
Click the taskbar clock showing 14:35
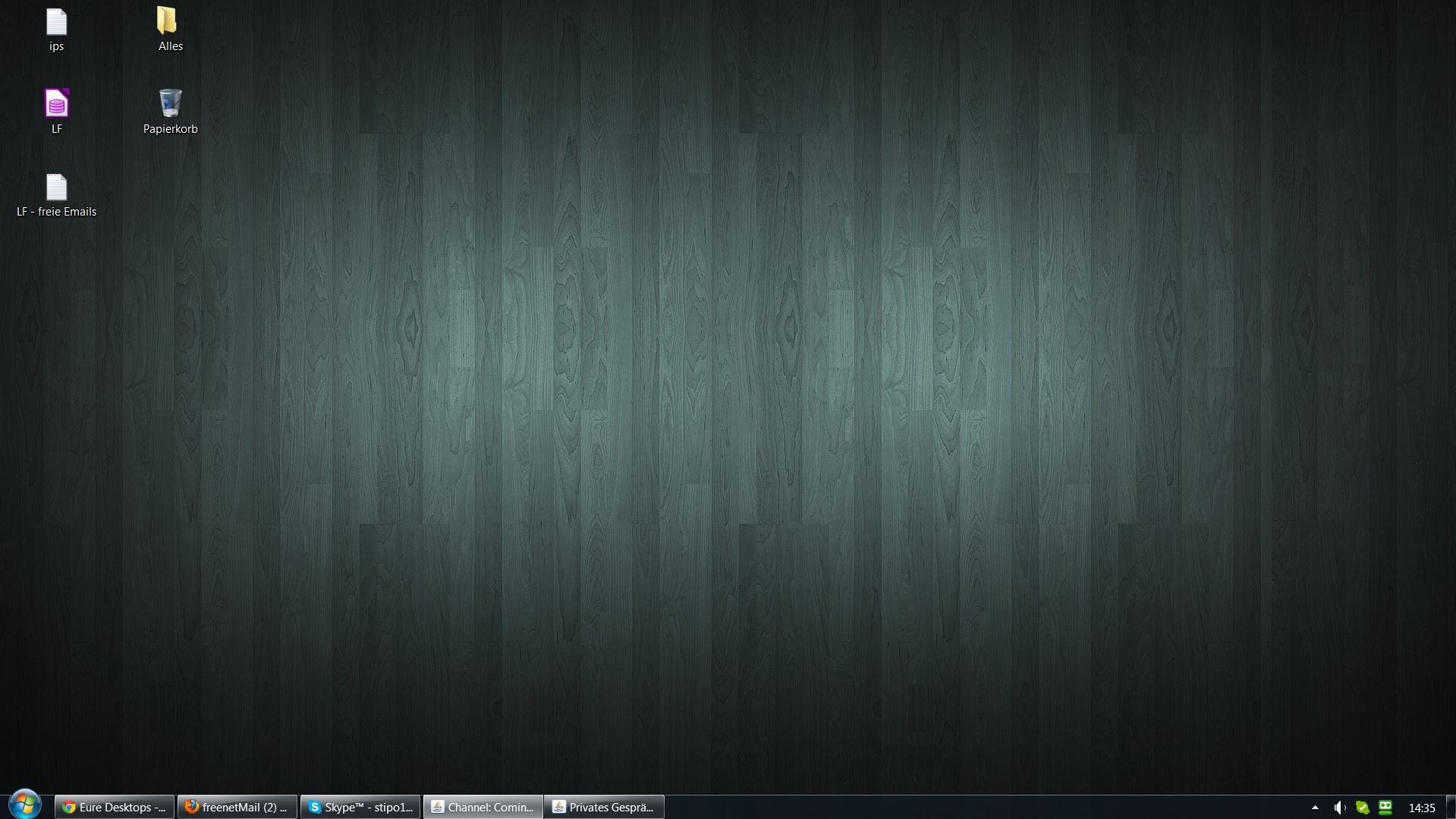coord(1421,808)
